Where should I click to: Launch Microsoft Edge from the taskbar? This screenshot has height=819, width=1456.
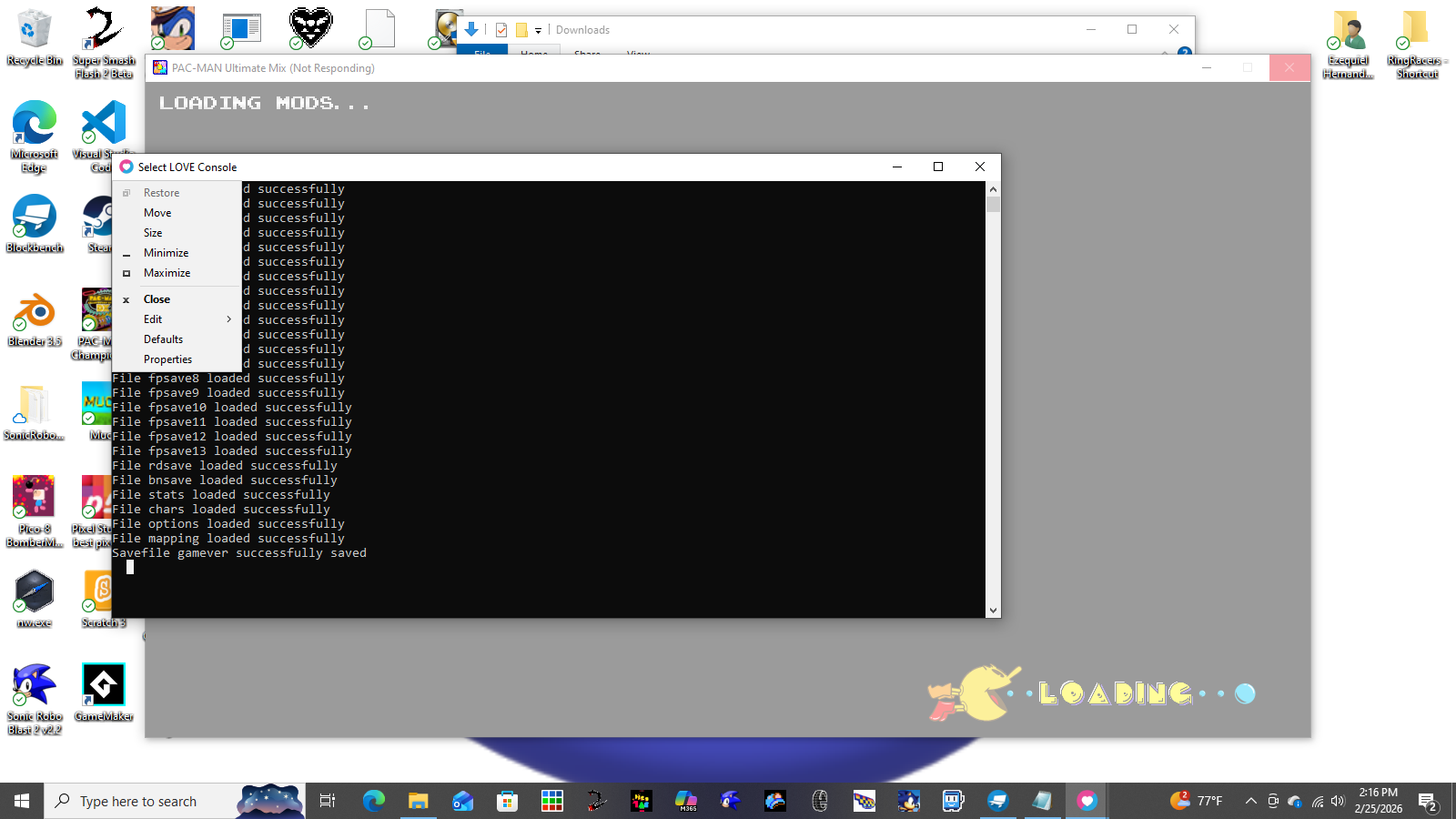(374, 801)
